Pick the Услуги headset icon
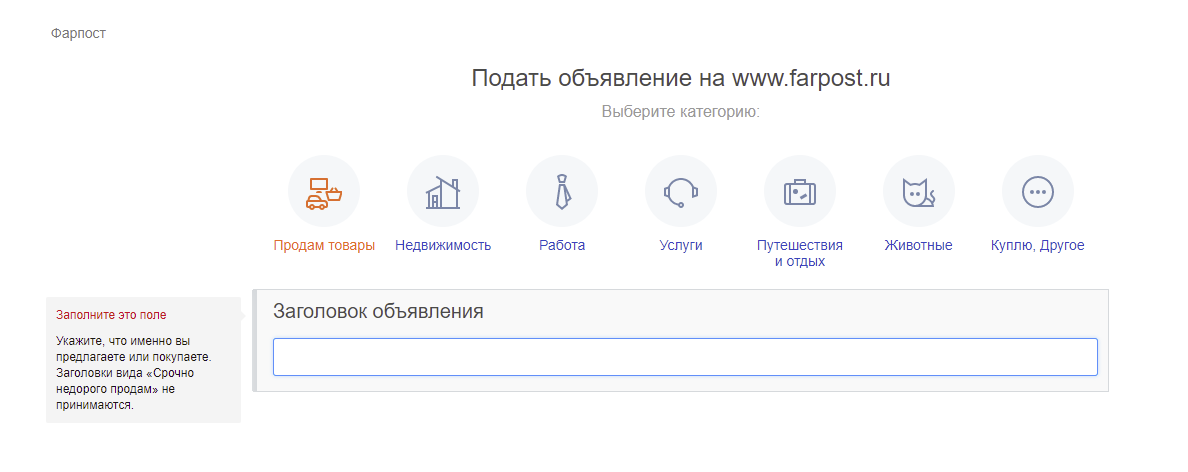 click(681, 191)
